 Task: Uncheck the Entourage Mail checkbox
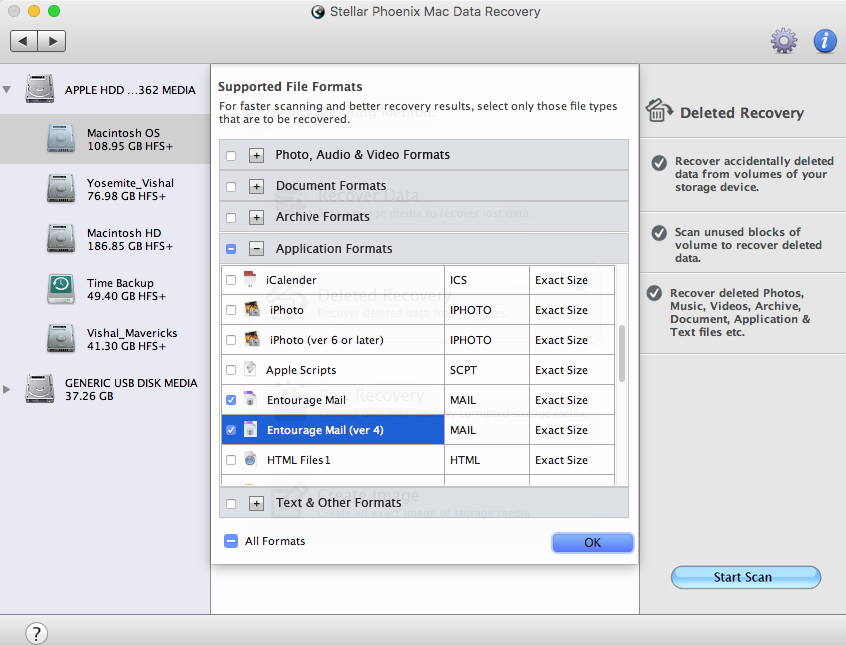231,400
